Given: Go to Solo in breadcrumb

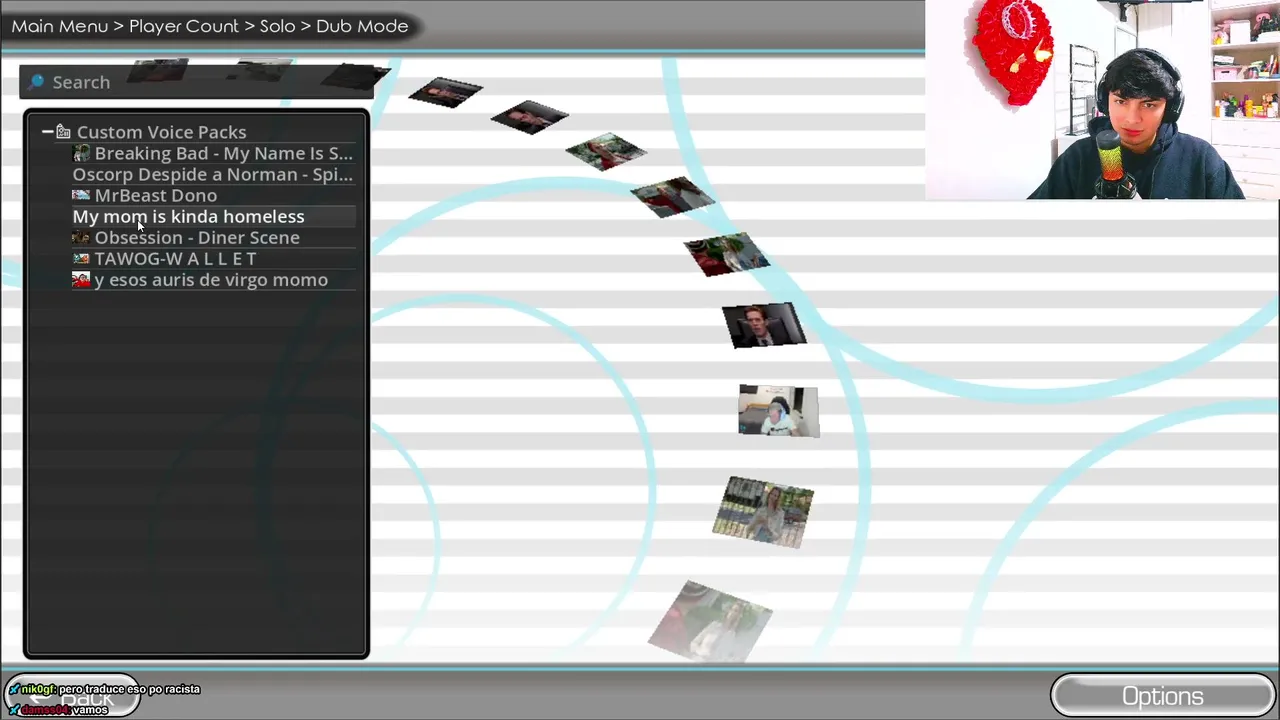Looking at the screenshot, I should tap(277, 26).
